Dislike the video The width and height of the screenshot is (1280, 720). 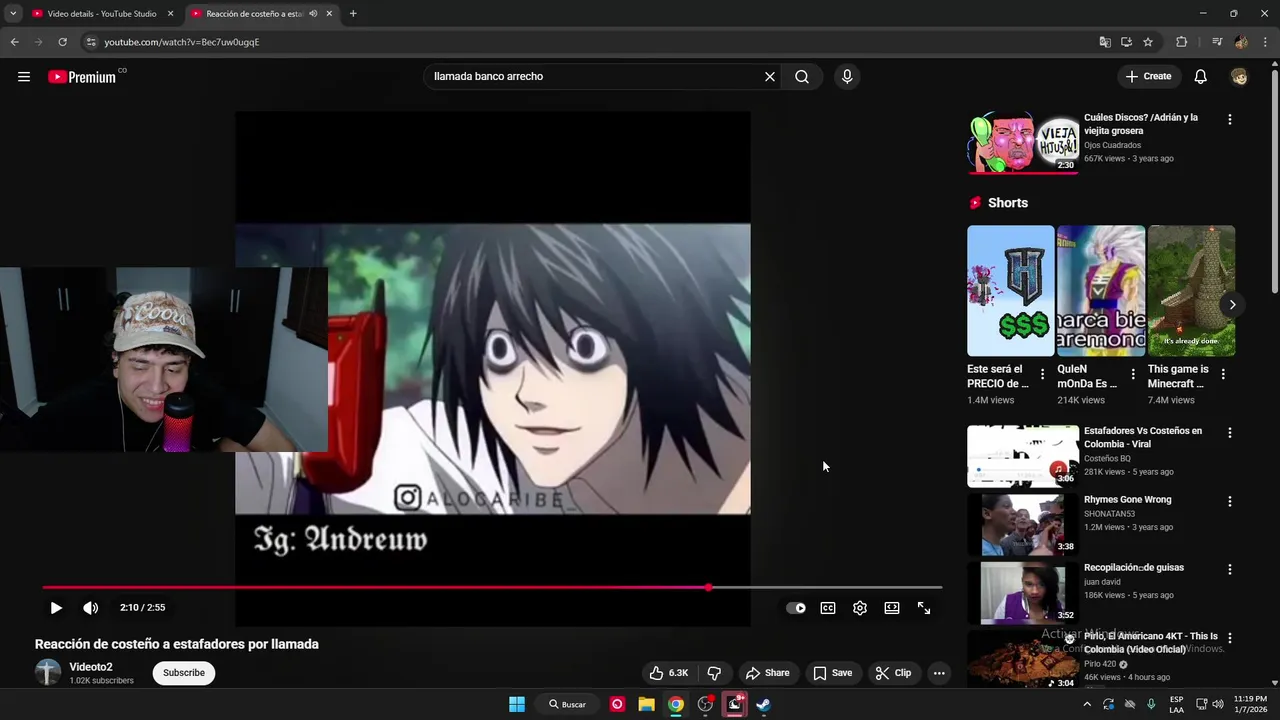point(714,673)
